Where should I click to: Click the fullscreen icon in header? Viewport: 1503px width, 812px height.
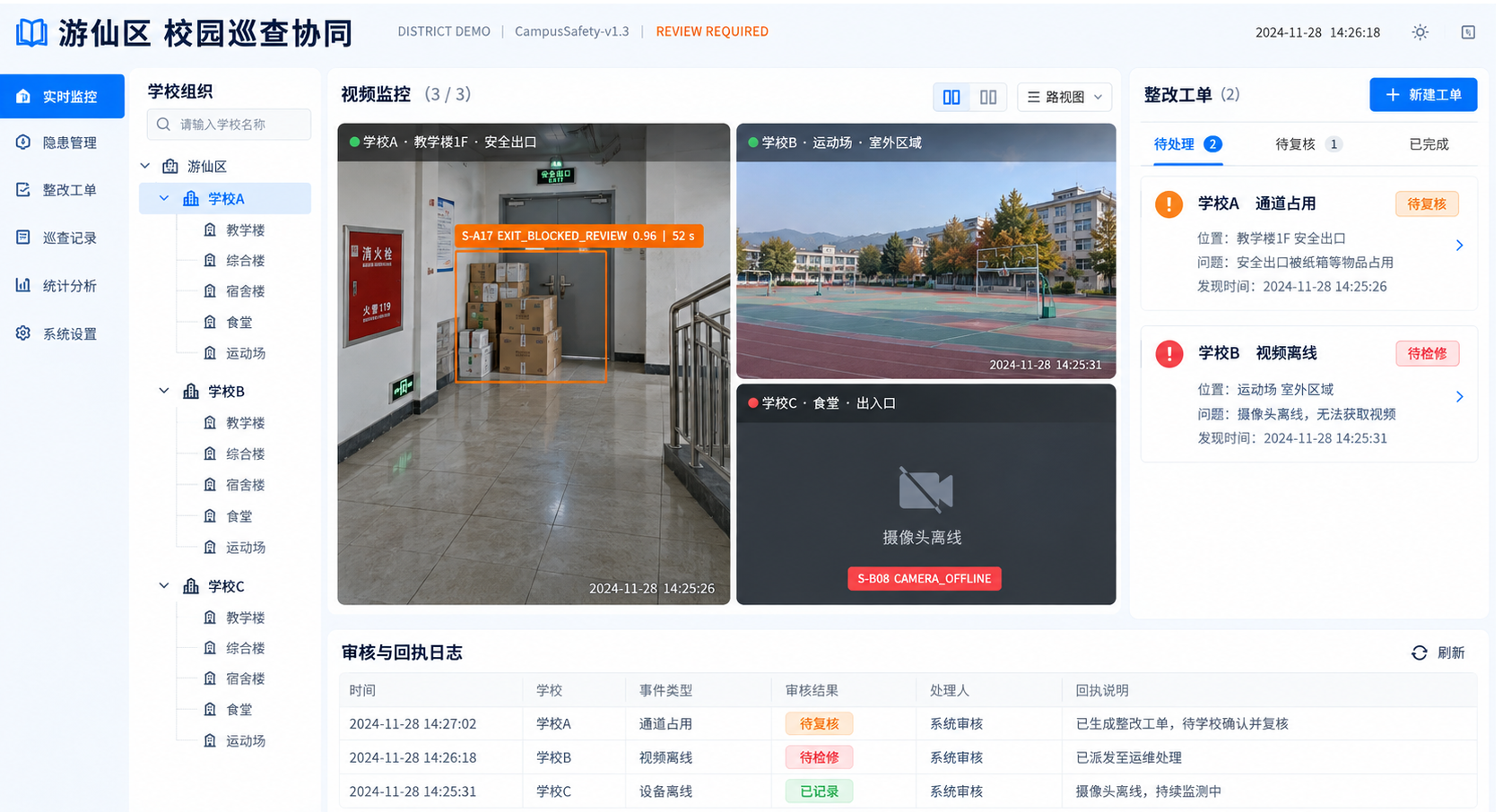click(x=1468, y=32)
